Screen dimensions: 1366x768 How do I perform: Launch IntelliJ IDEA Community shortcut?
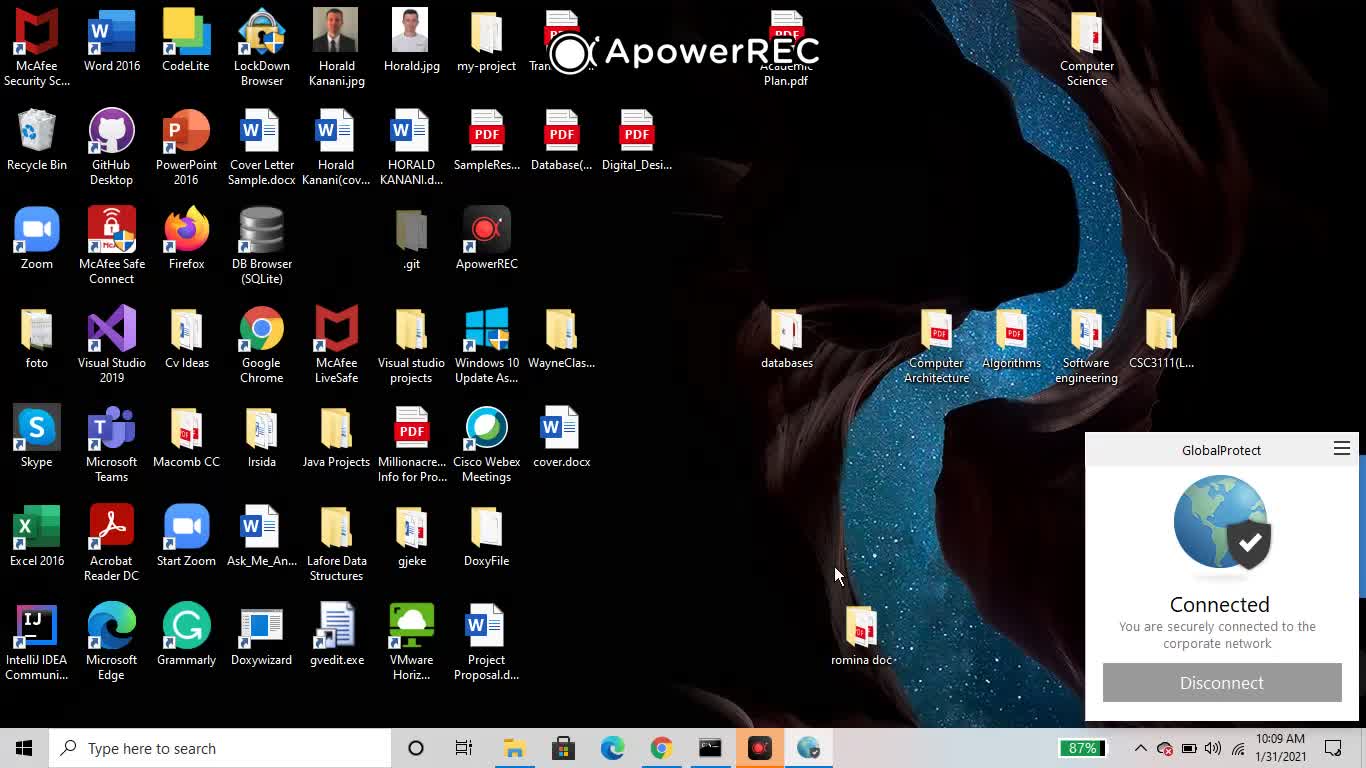pos(37,641)
